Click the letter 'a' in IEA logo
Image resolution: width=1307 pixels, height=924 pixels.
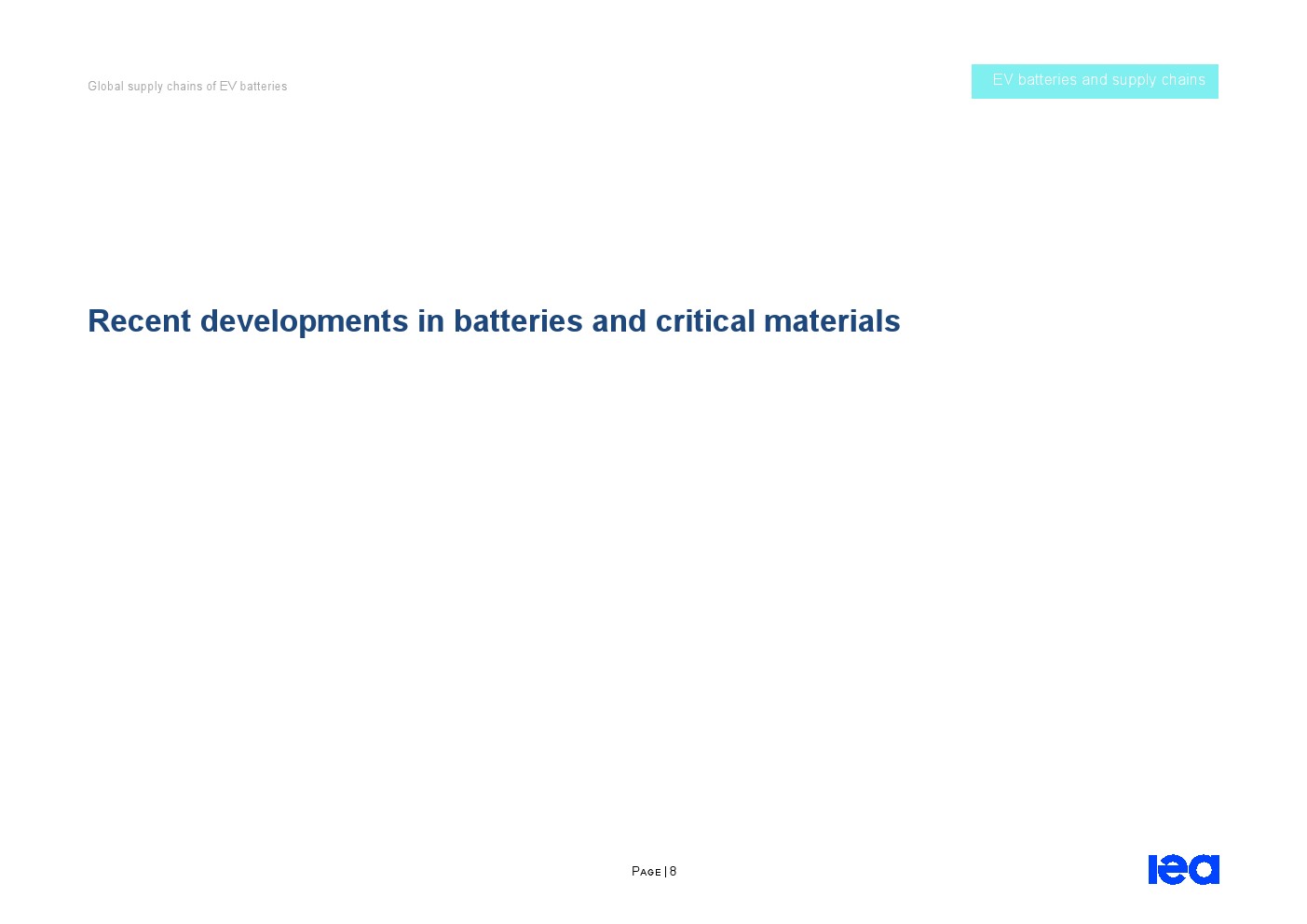tap(1205, 870)
